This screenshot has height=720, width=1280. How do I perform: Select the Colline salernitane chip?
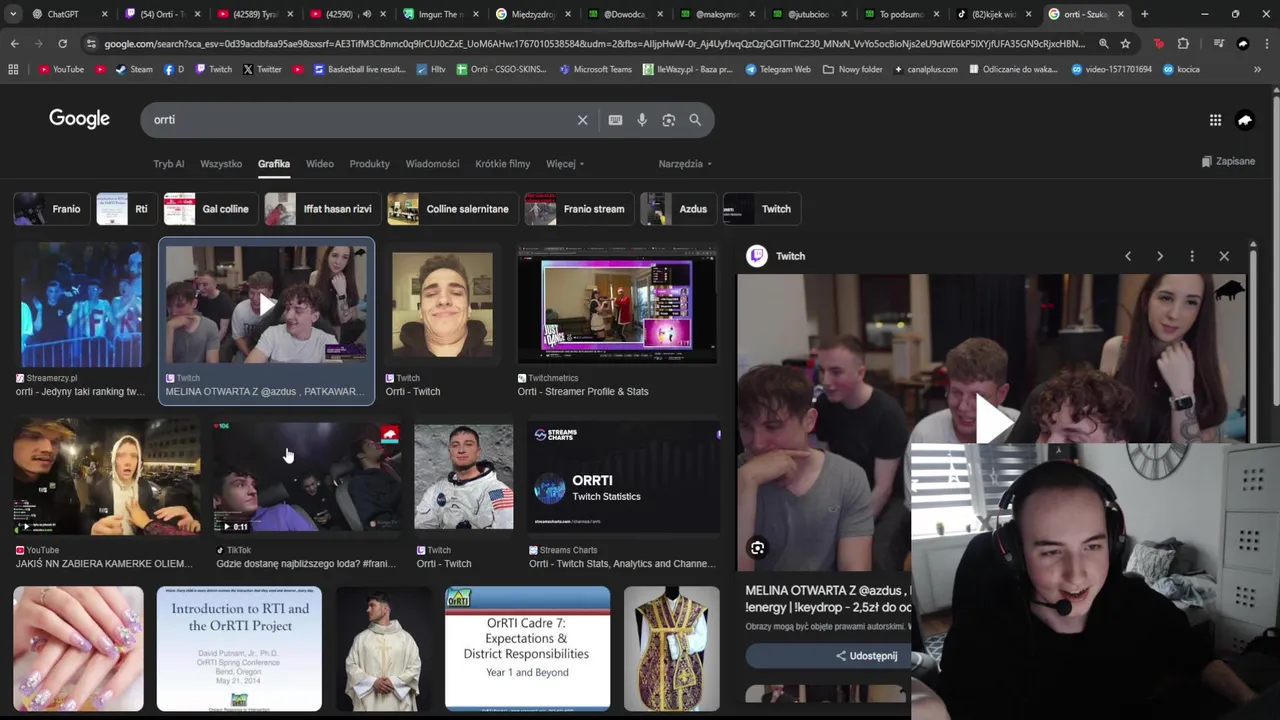pyautogui.click(x=451, y=209)
